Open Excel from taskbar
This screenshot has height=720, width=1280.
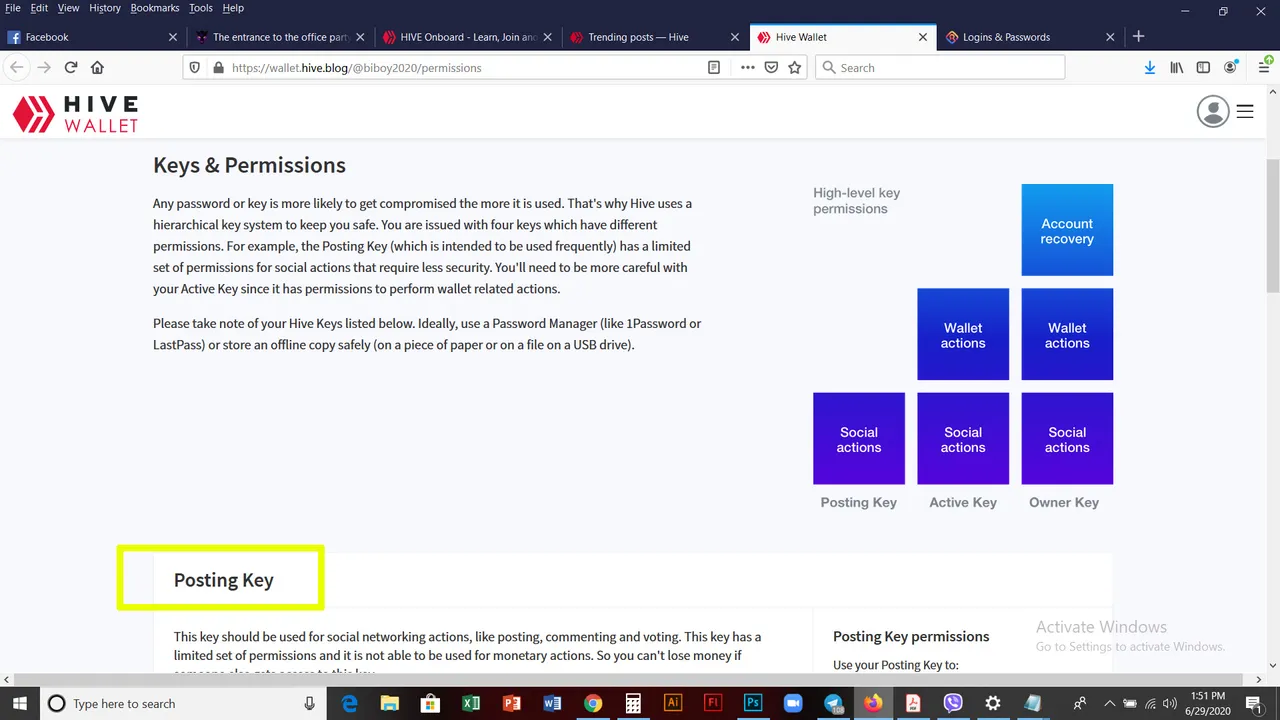click(471, 704)
